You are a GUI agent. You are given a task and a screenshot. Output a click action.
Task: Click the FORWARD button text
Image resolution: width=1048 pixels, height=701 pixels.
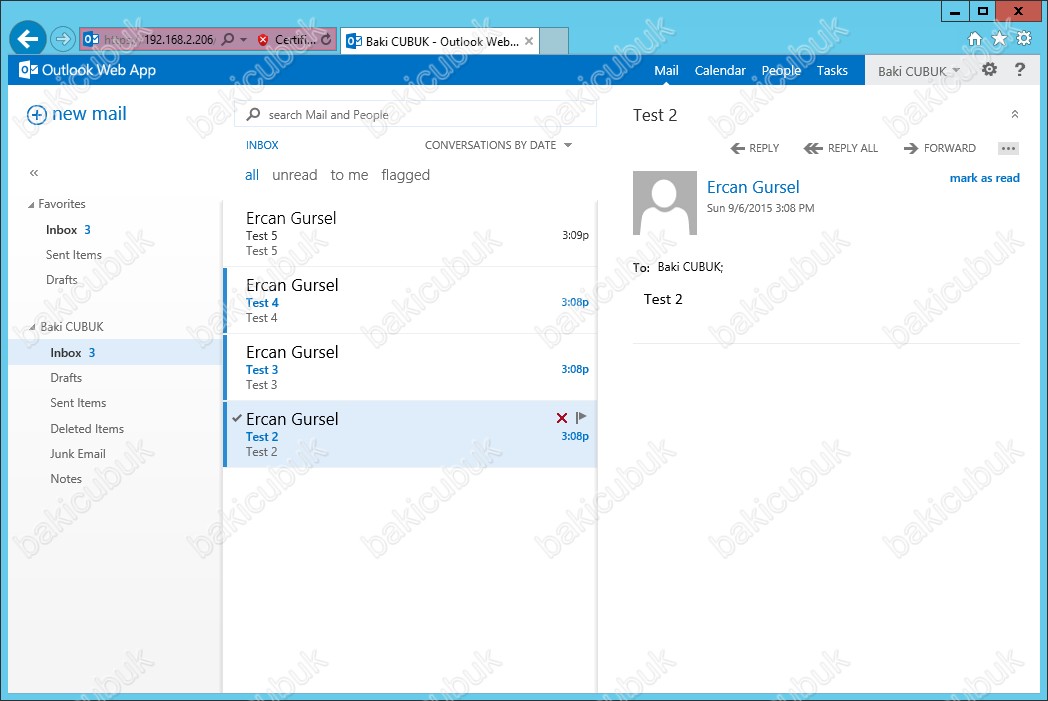click(950, 148)
